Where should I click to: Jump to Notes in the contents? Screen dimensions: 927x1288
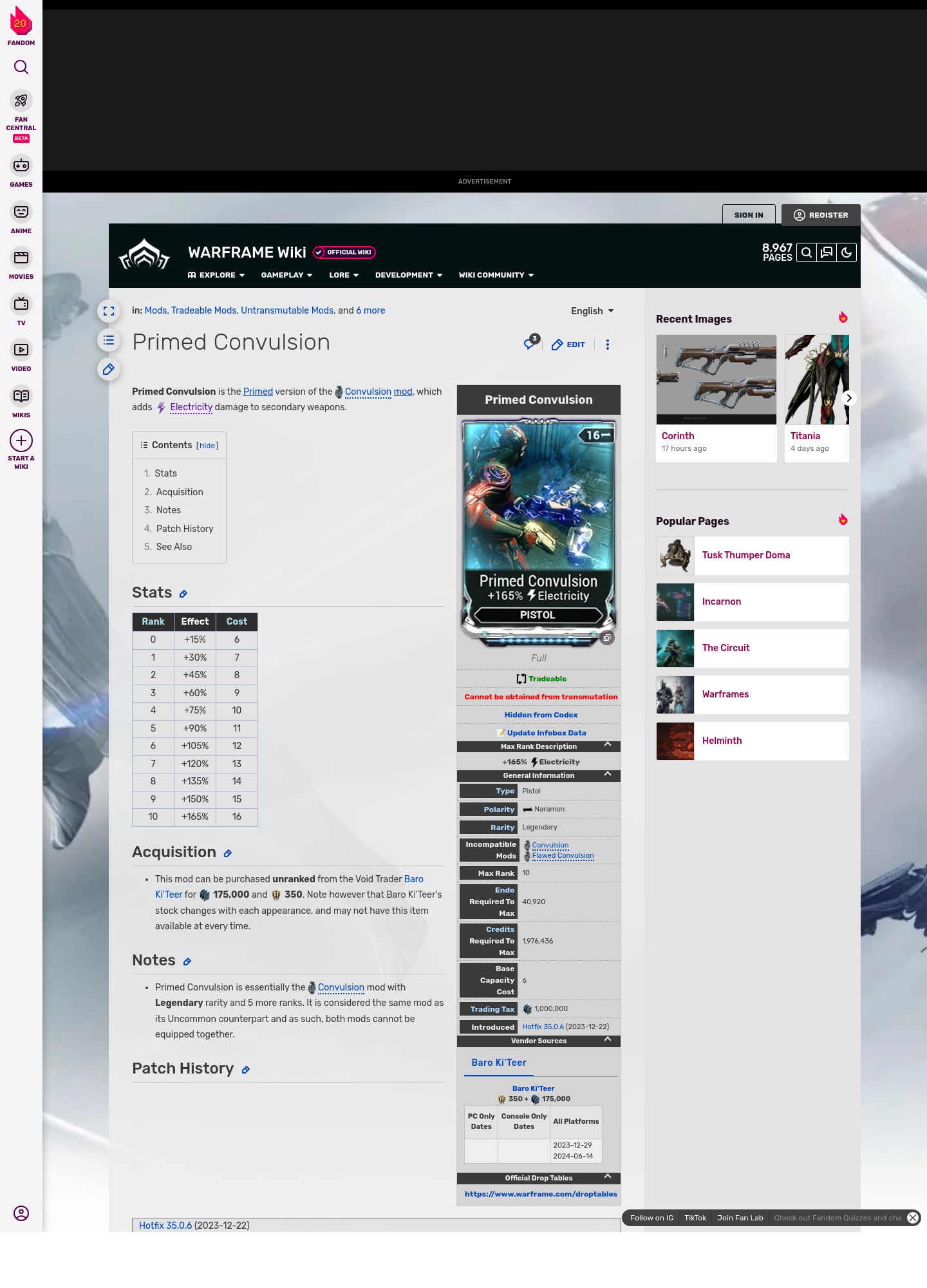coord(169,510)
